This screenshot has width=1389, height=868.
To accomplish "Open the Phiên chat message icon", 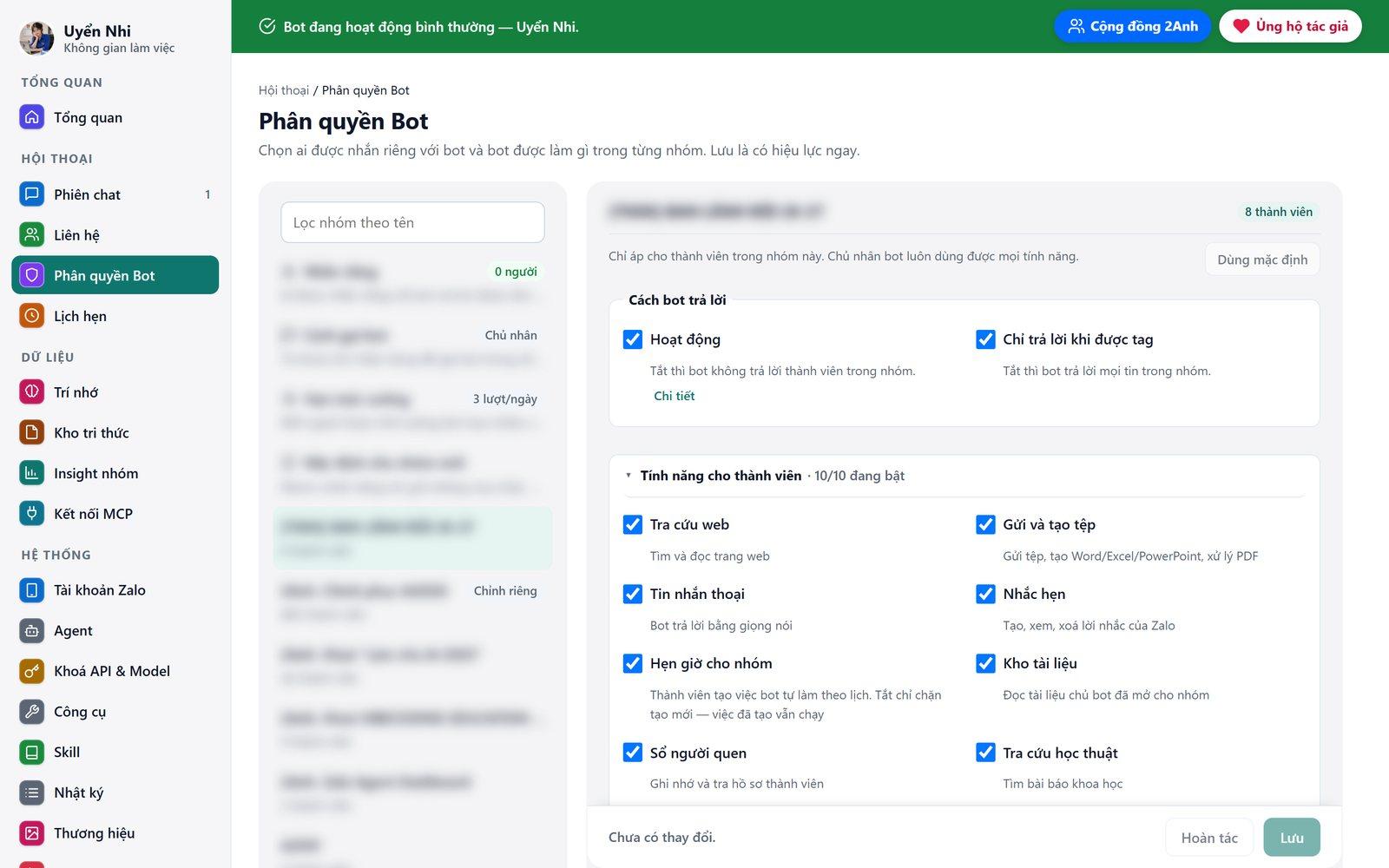I will (32, 194).
